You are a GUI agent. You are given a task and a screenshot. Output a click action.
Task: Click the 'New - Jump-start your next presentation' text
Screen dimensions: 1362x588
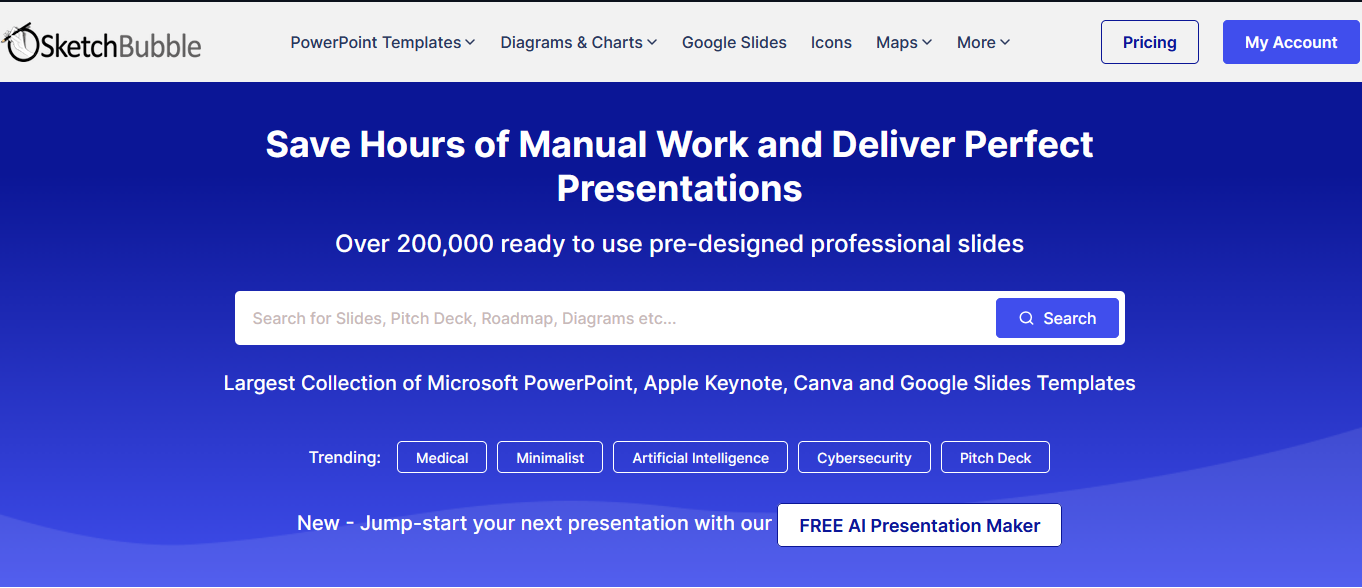[534, 523]
